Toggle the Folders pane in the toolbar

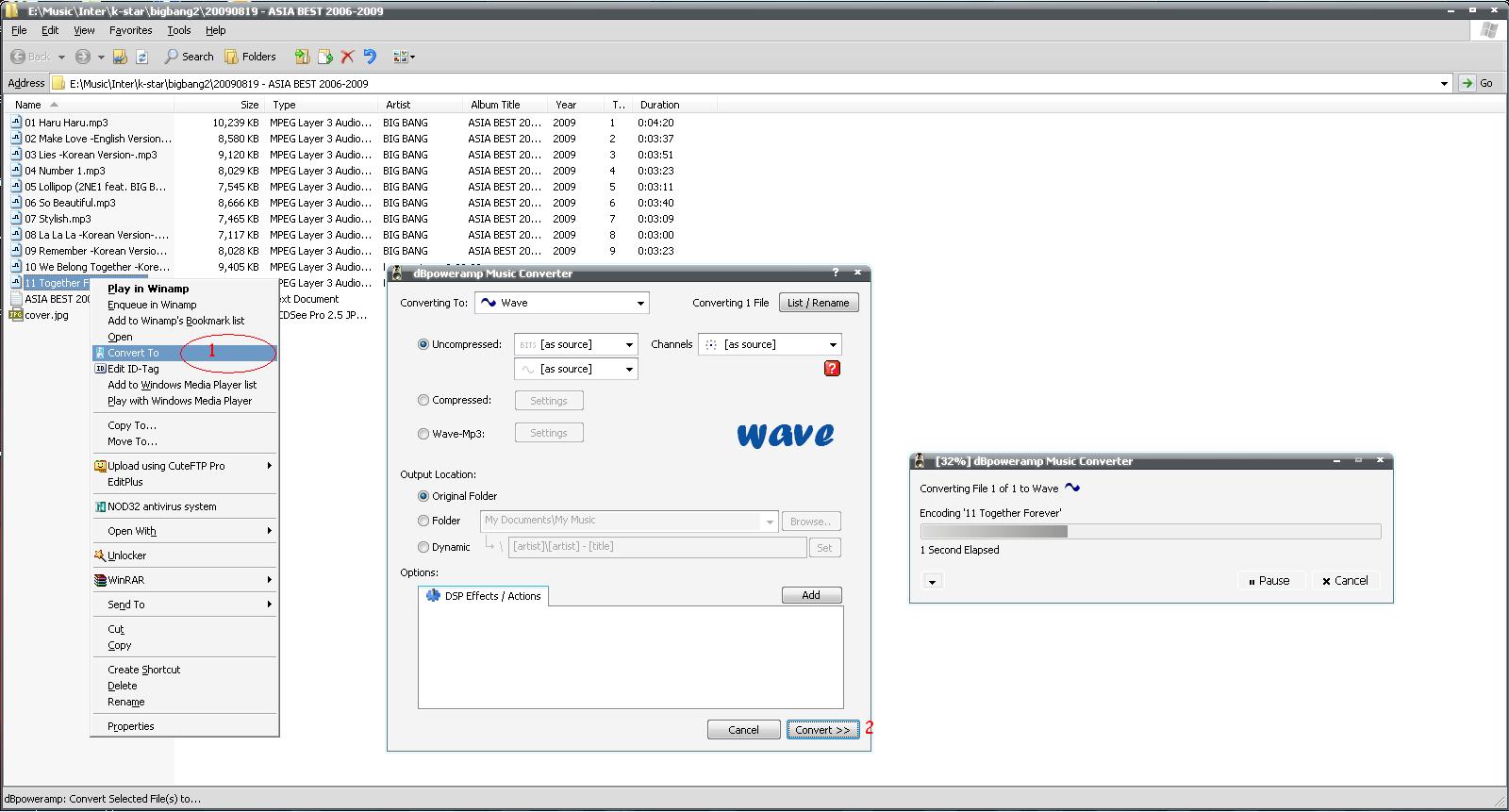click(x=250, y=57)
